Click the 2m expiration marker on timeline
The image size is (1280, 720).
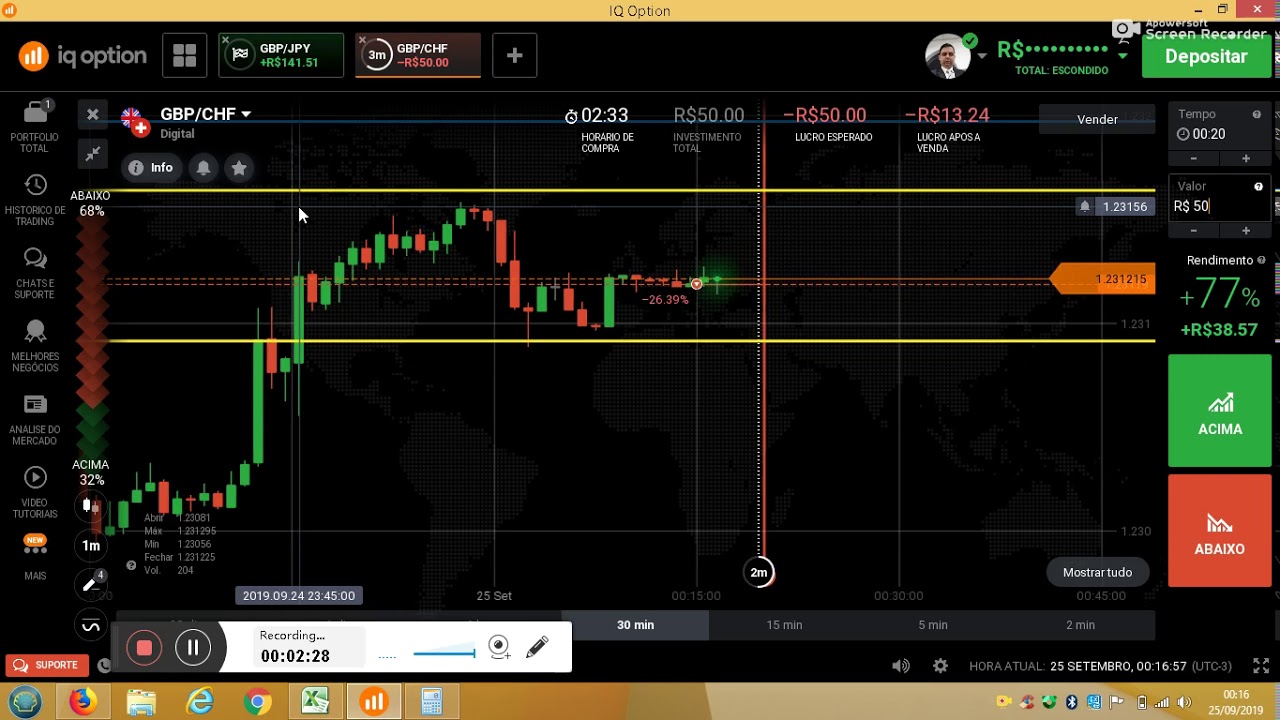(759, 572)
